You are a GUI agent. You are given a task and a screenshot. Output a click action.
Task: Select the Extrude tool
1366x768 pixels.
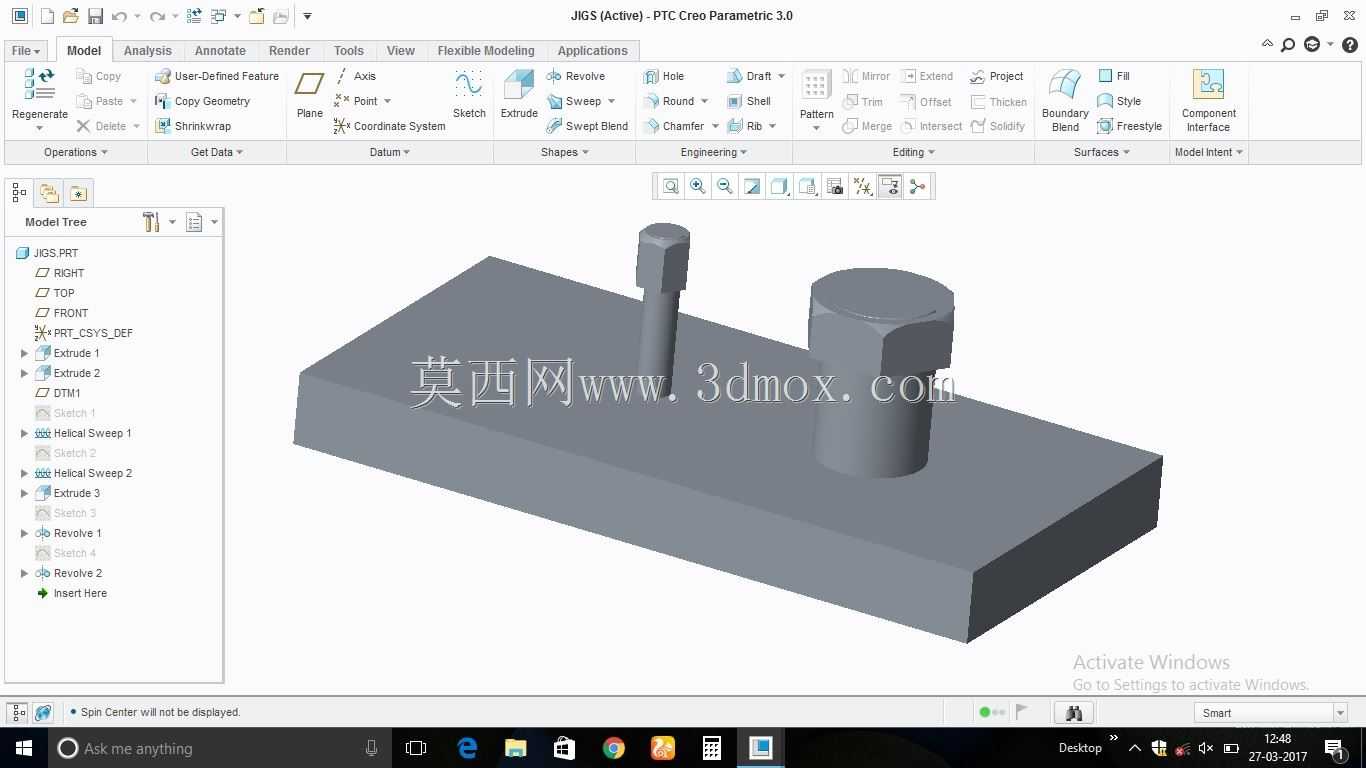click(x=519, y=96)
